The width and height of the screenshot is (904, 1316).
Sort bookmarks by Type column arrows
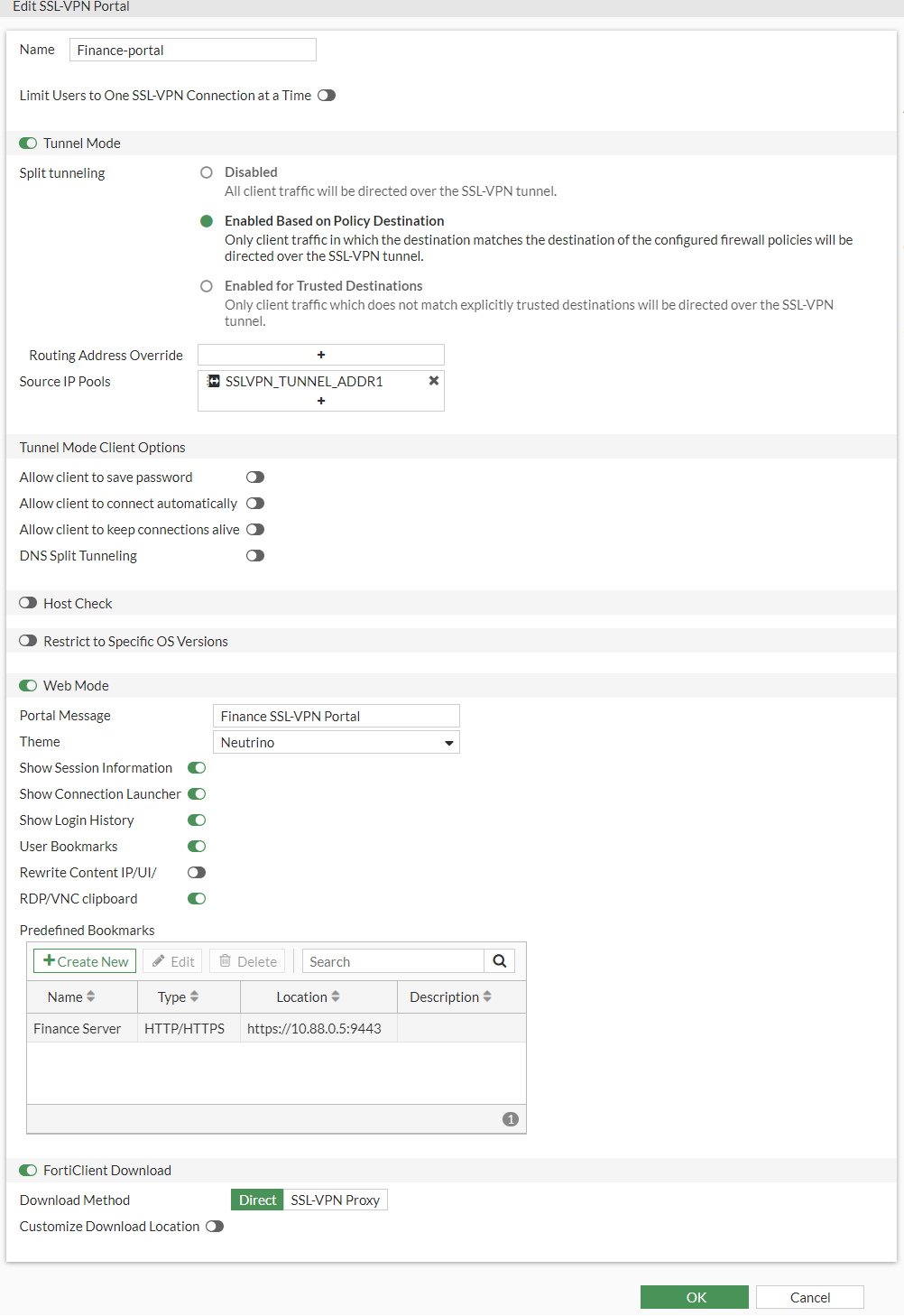[195, 997]
